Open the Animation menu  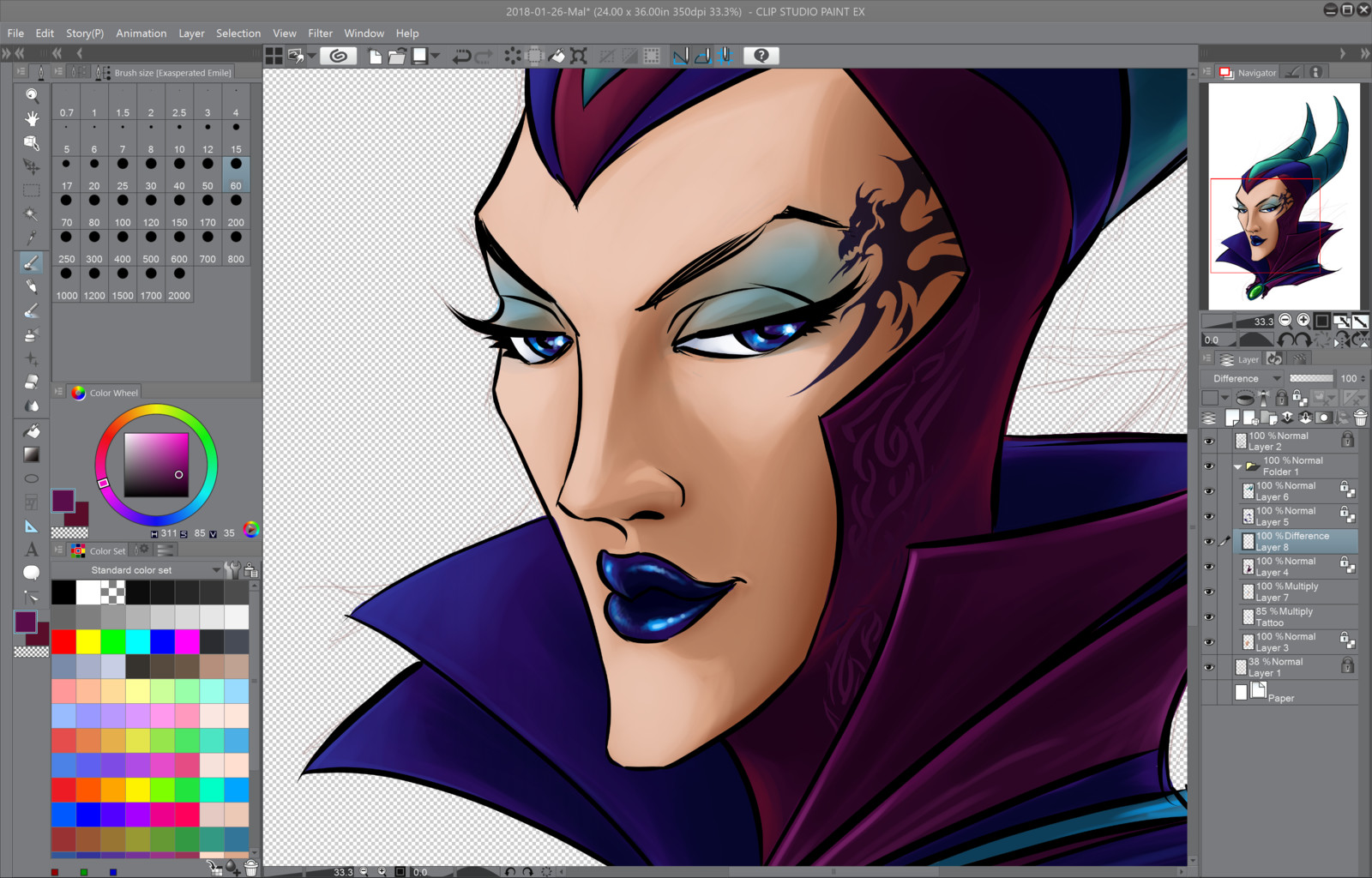pyautogui.click(x=141, y=33)
